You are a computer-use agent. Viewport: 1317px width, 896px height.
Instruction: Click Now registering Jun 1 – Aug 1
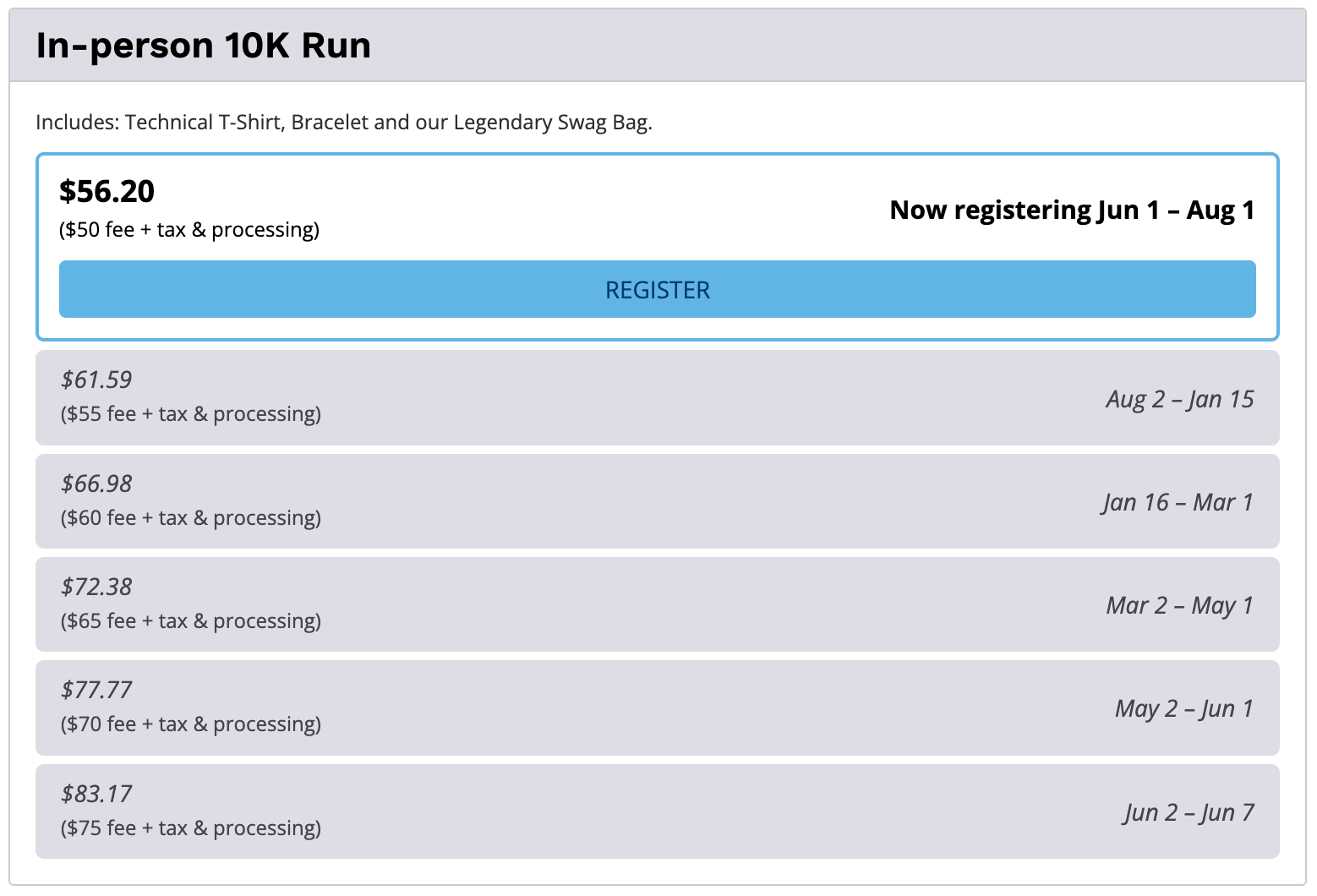[1071, 210]
